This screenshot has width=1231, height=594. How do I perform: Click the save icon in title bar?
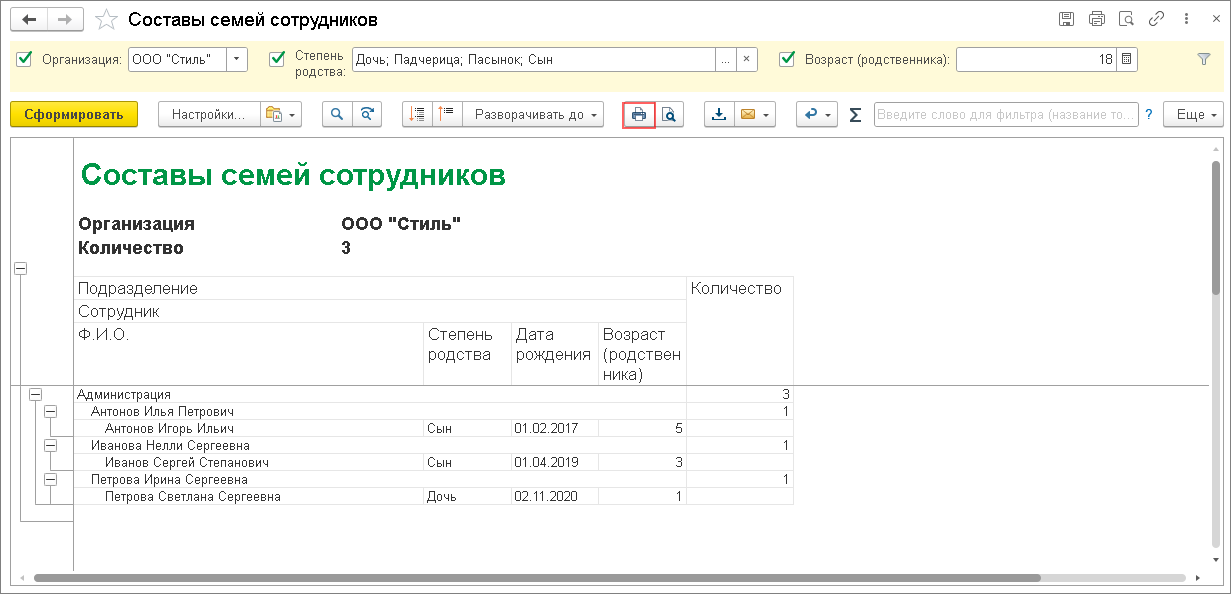coord(1066,19)
